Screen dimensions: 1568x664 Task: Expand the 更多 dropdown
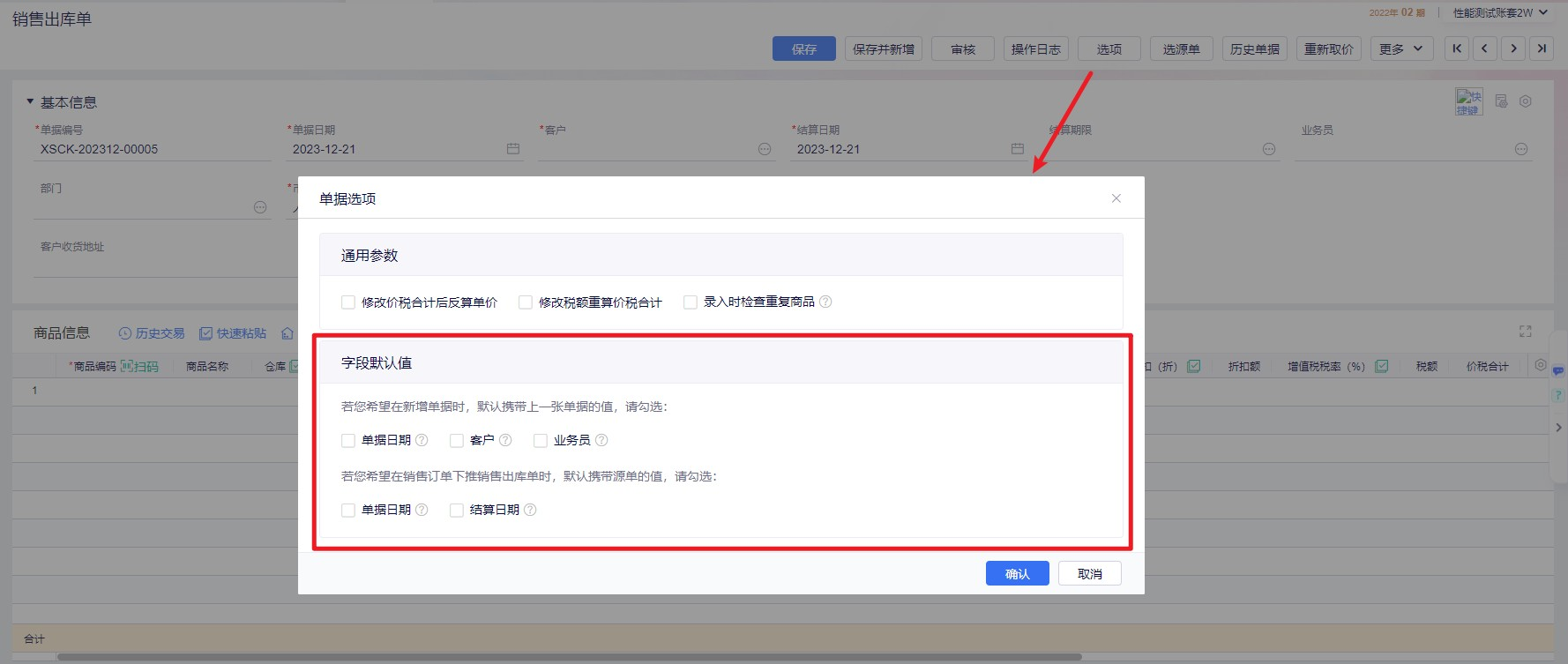pyautogui.click(x=1402, y=48)
